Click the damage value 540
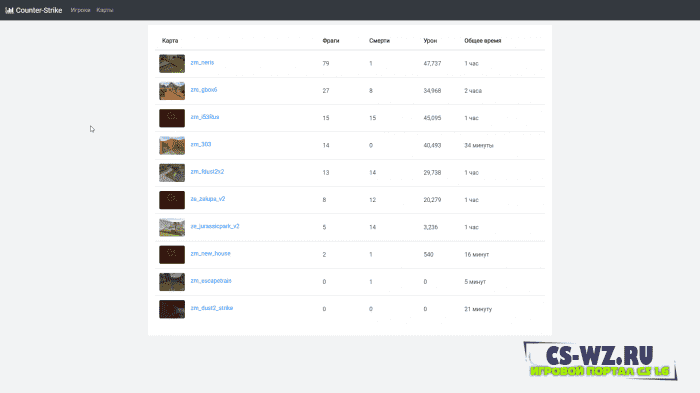Viewport: 700px width, 393px height. pos(428,255)
